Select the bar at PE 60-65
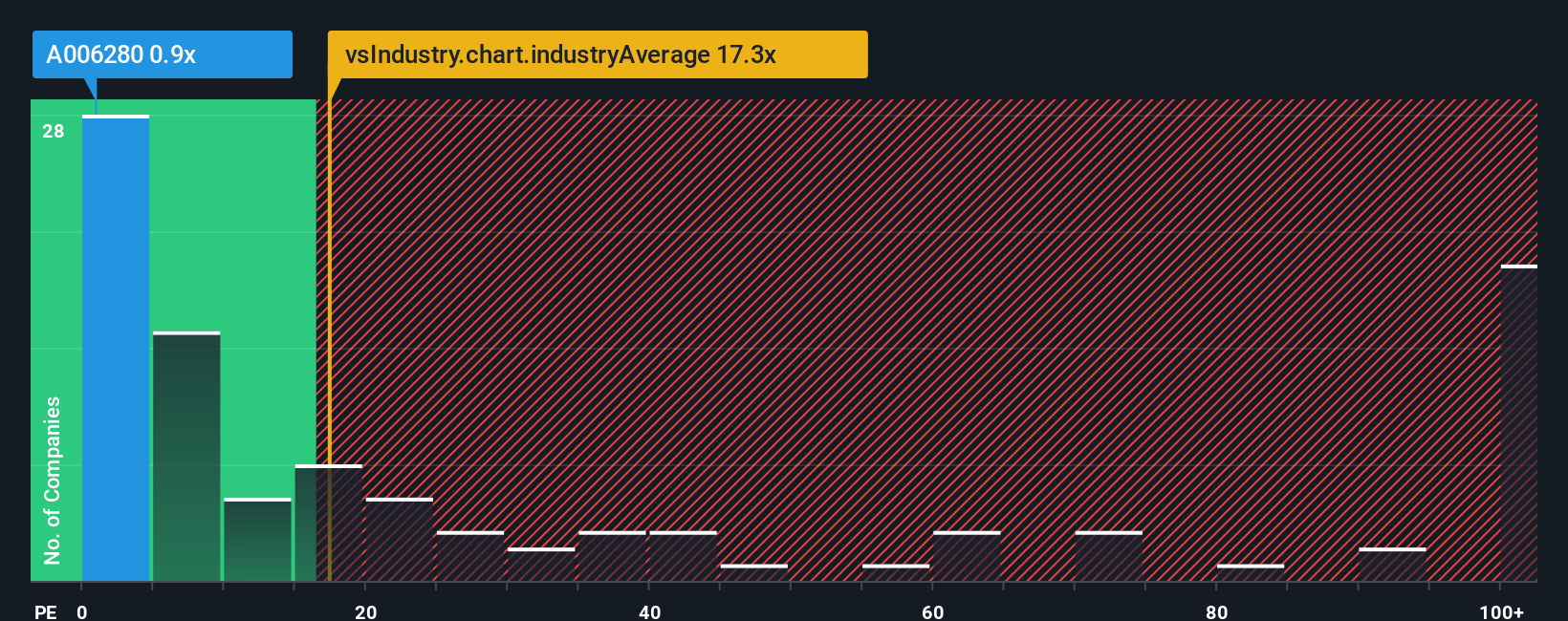 click(x=967, y=556)
